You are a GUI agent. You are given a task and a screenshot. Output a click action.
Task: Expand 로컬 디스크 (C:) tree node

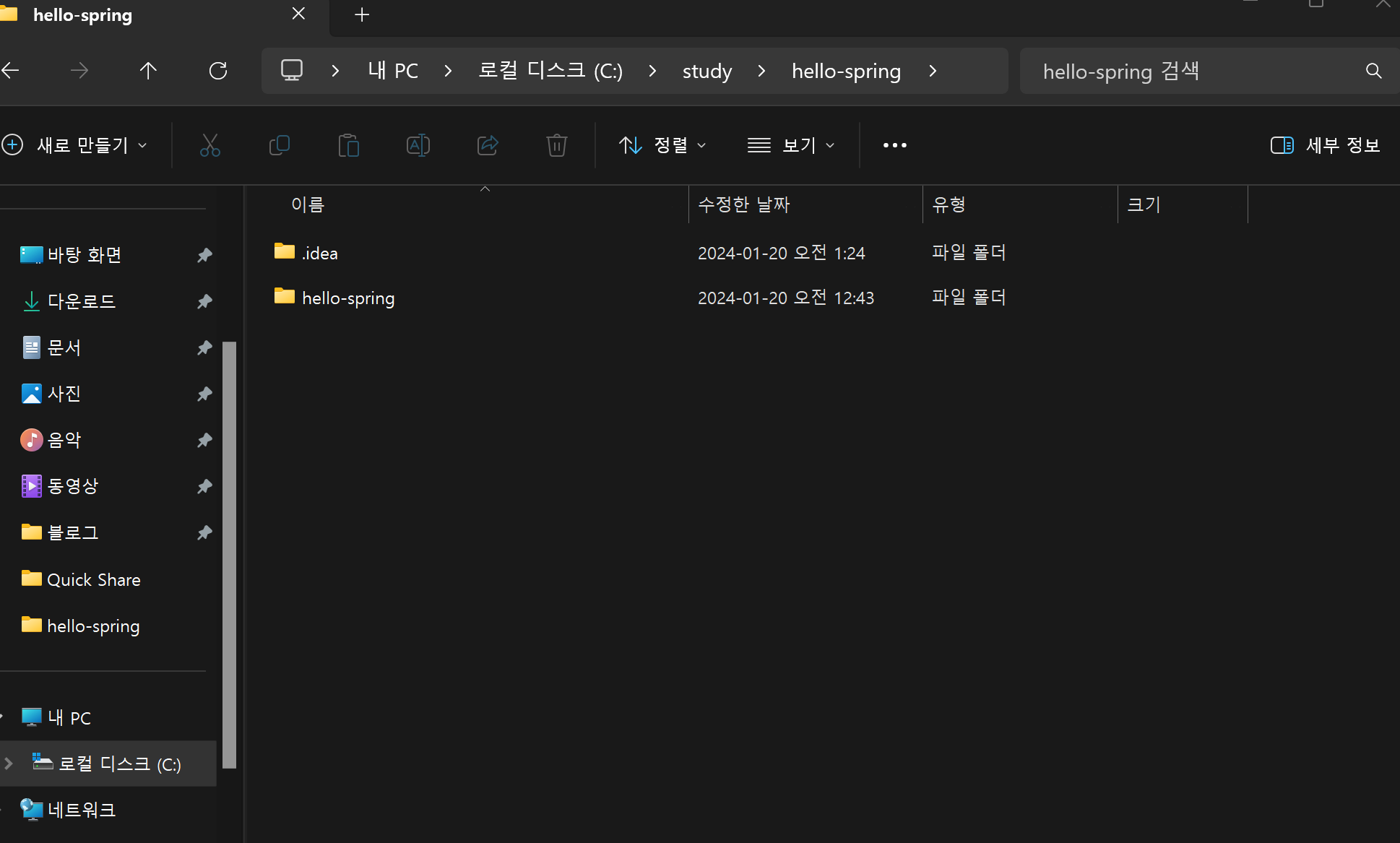tap(9, 764)
